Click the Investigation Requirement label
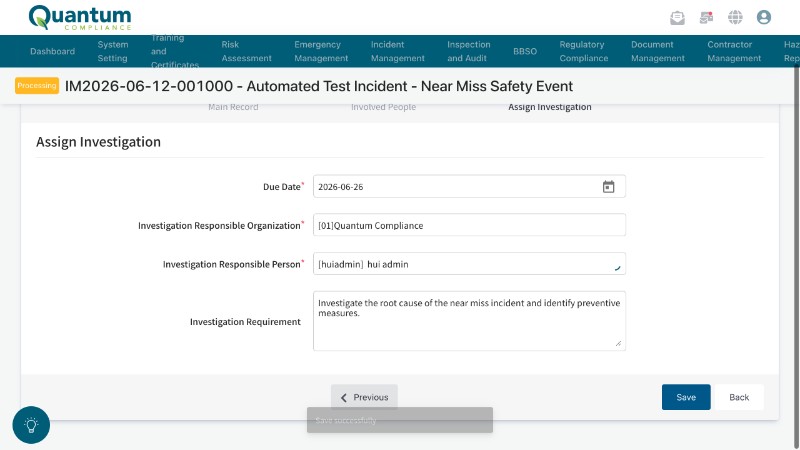This screenshot has width=800, height=450. [245, 322]
